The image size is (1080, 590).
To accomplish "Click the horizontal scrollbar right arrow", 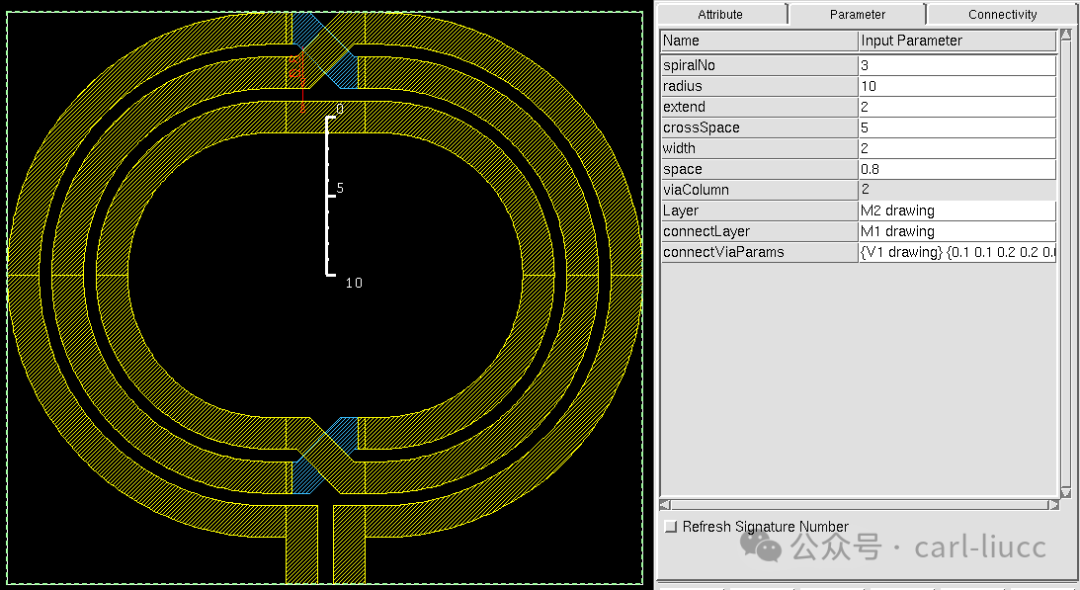I will pos(1053,505).
